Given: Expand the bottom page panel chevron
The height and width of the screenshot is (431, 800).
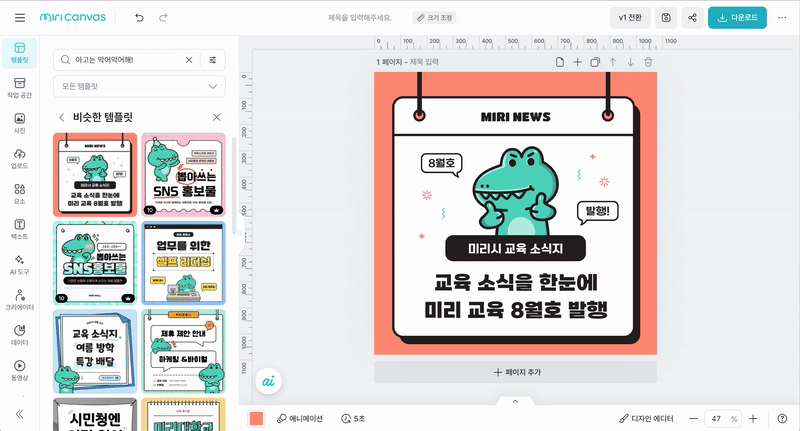Looking at the screenshot, I should [x=515, y=401].
